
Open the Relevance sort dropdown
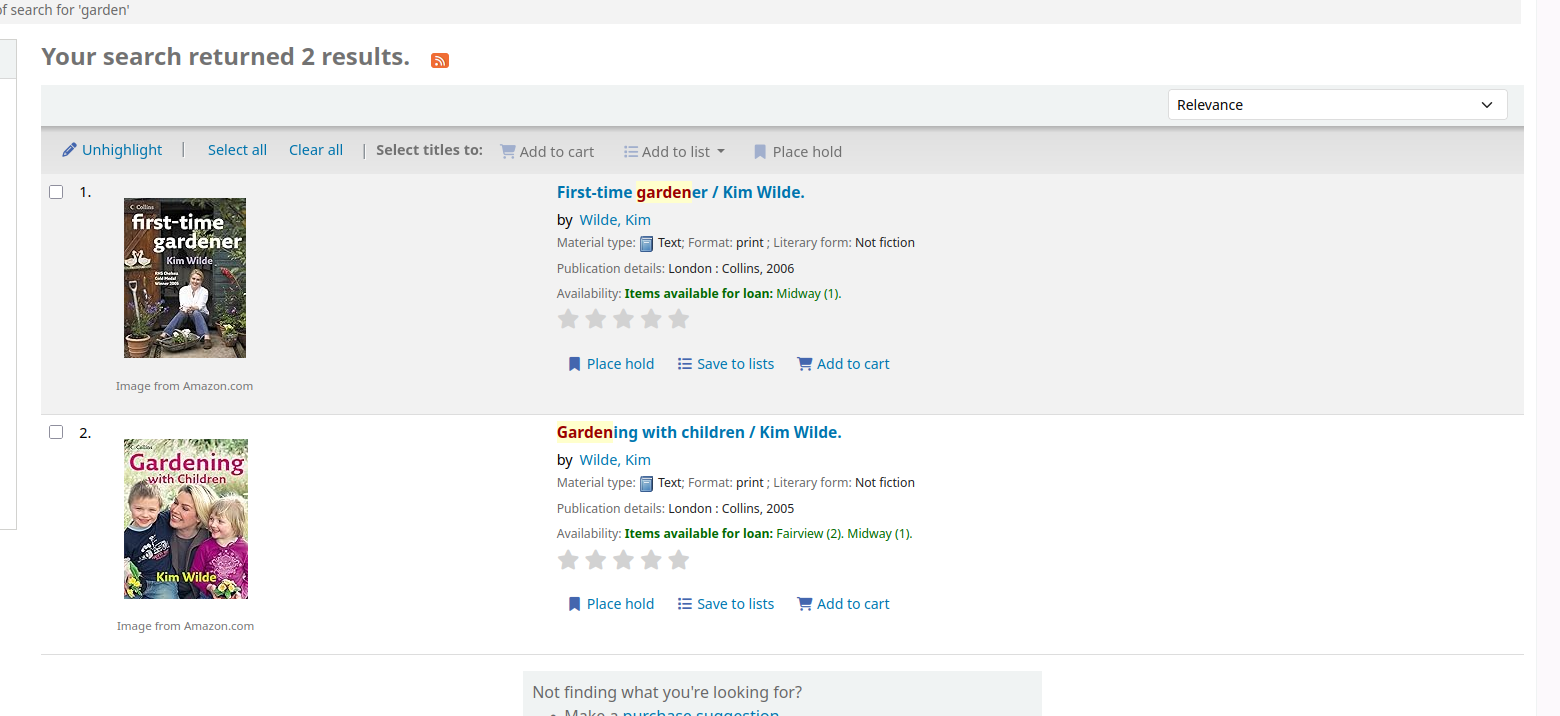pyautogui.click(x=1337, y=105)
